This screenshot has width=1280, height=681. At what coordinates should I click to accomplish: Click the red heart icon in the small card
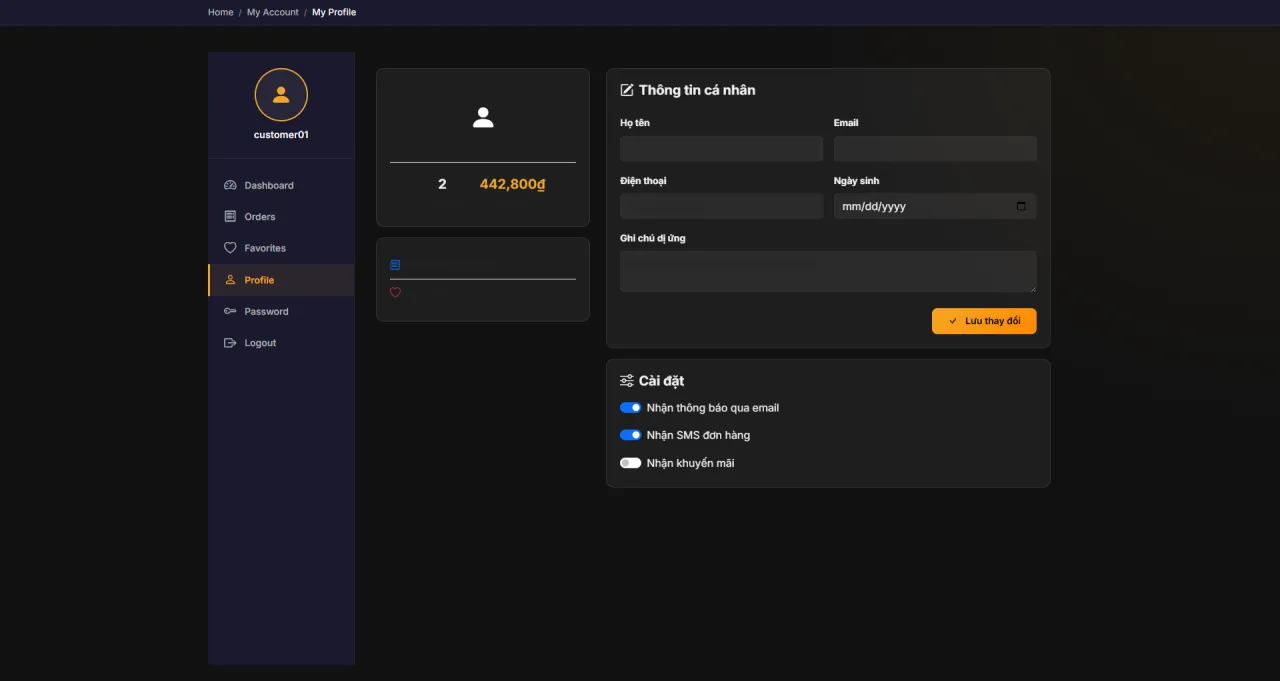[x=395, y=293]
